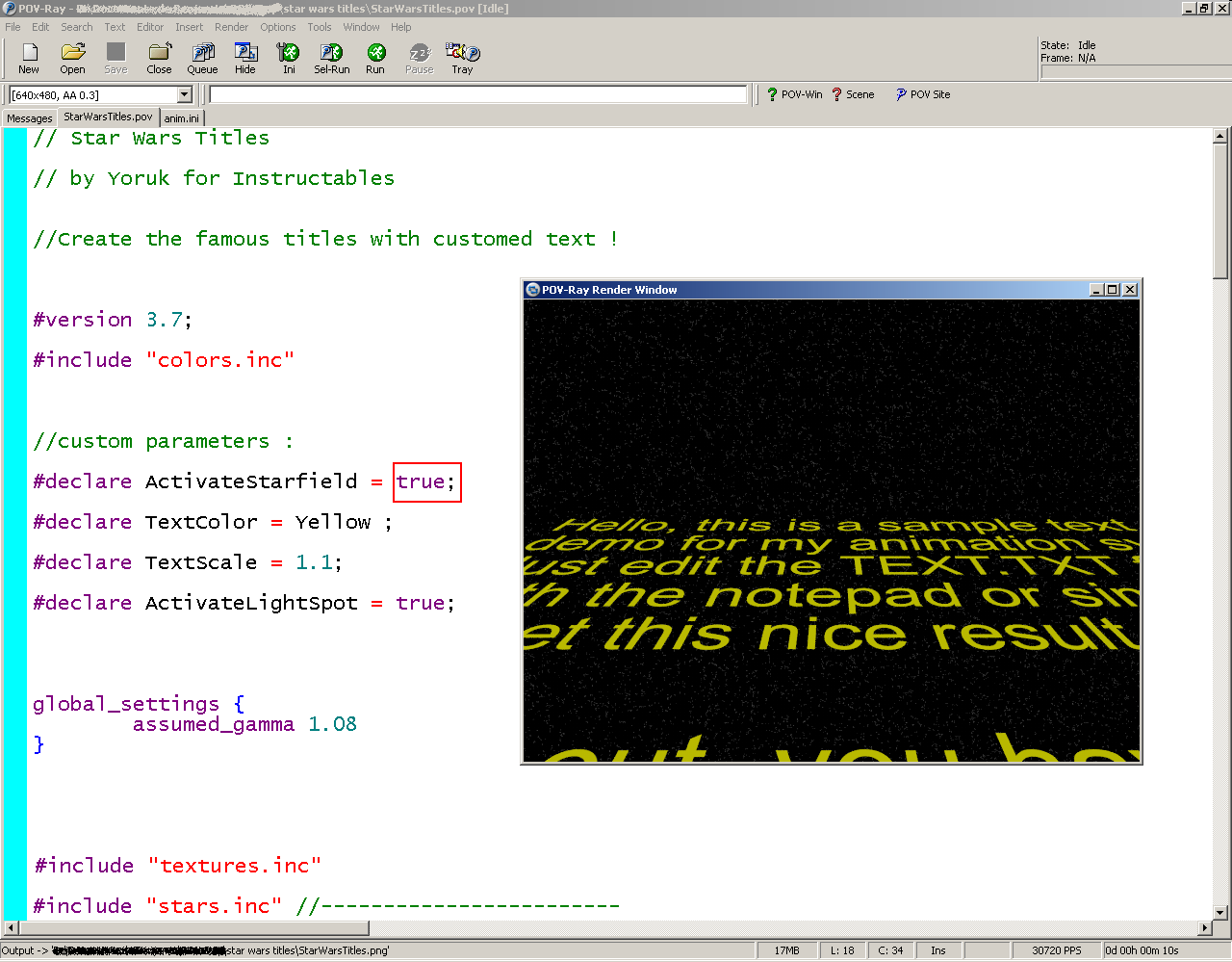Click the command line input field
Viewport: 1232px width, 962px height.
[x=477, y=94]
